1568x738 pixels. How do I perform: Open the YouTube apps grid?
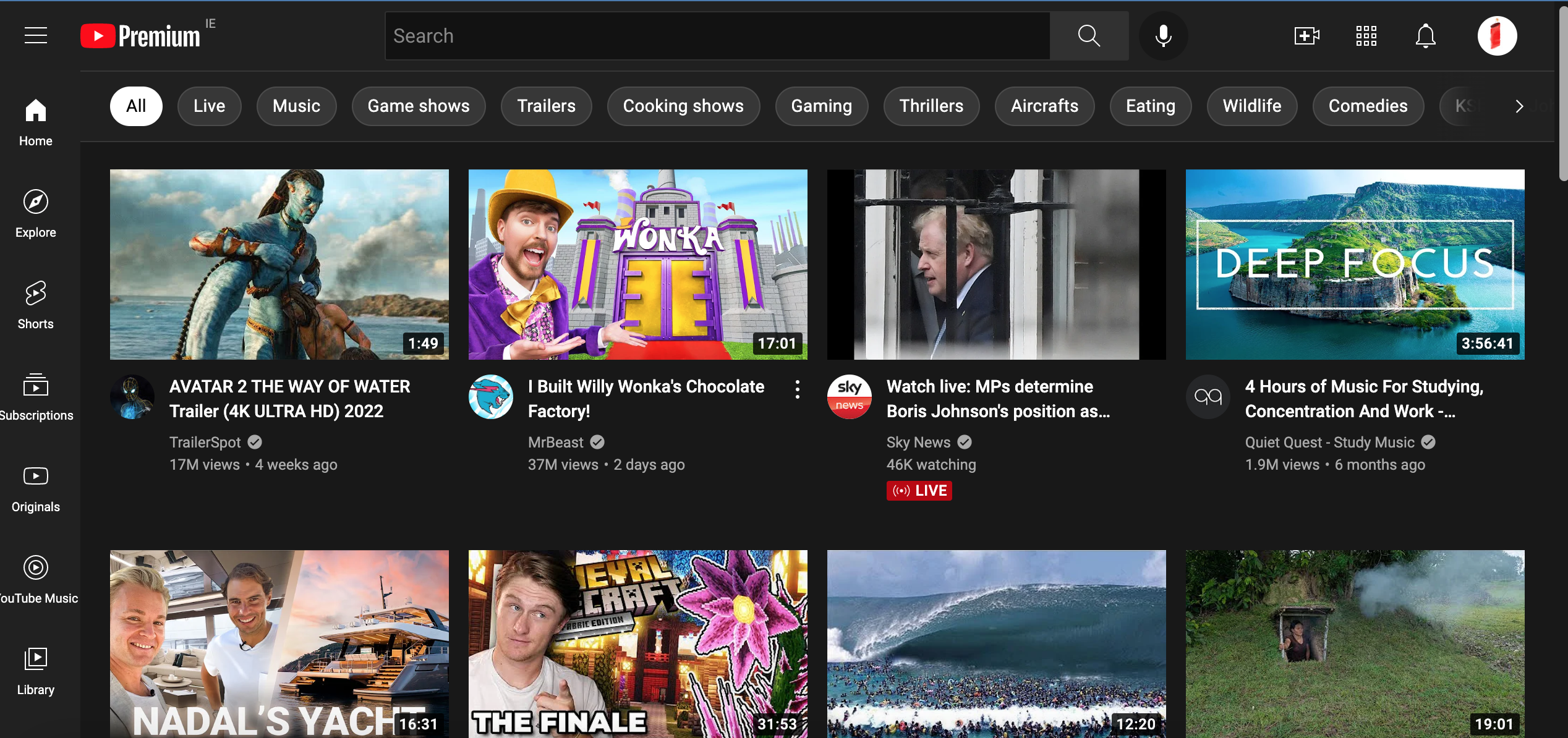(1366, 36)
